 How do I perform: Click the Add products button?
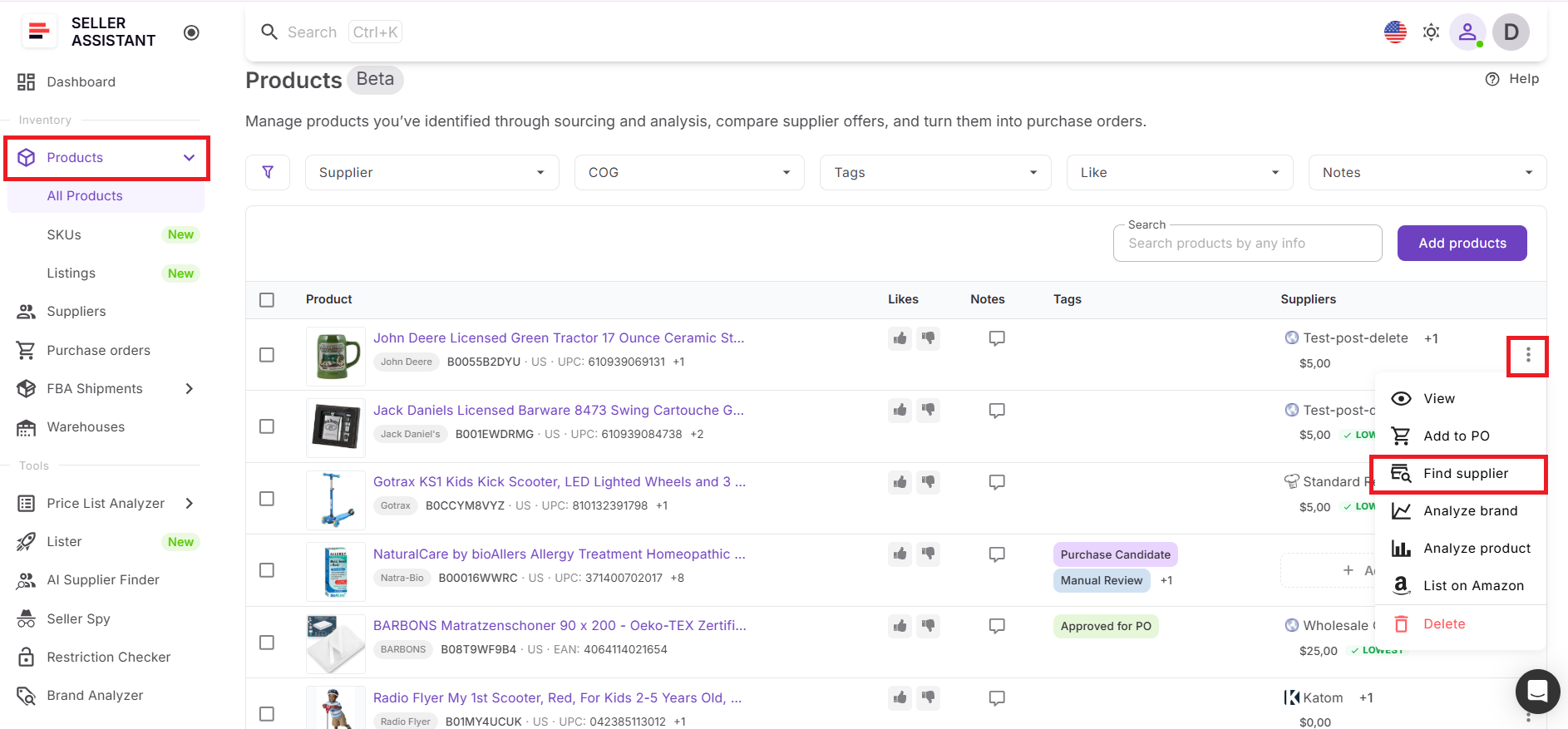[1462, 244]
